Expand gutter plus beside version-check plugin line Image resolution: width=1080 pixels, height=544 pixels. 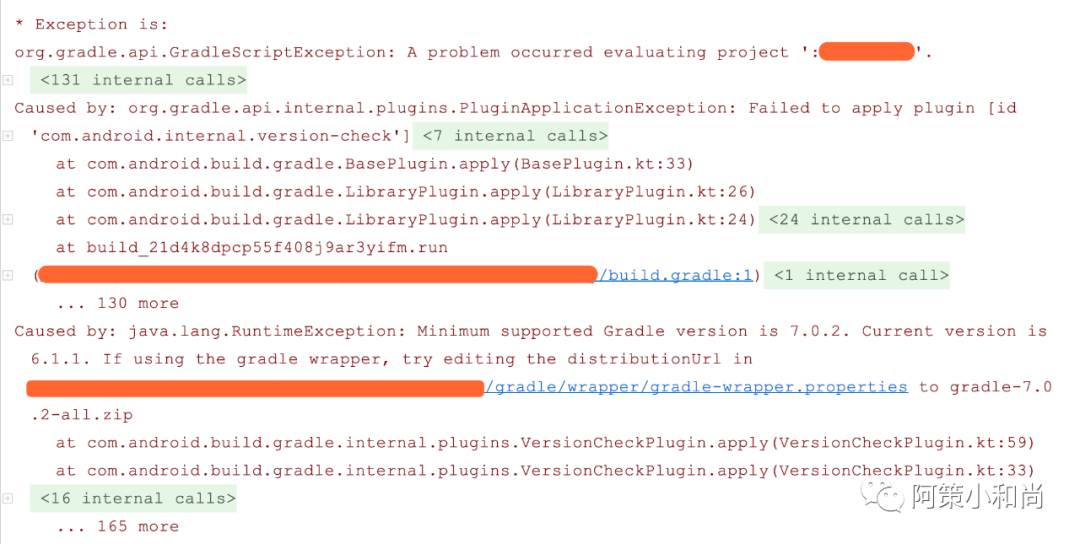click(x=7, y=136)
